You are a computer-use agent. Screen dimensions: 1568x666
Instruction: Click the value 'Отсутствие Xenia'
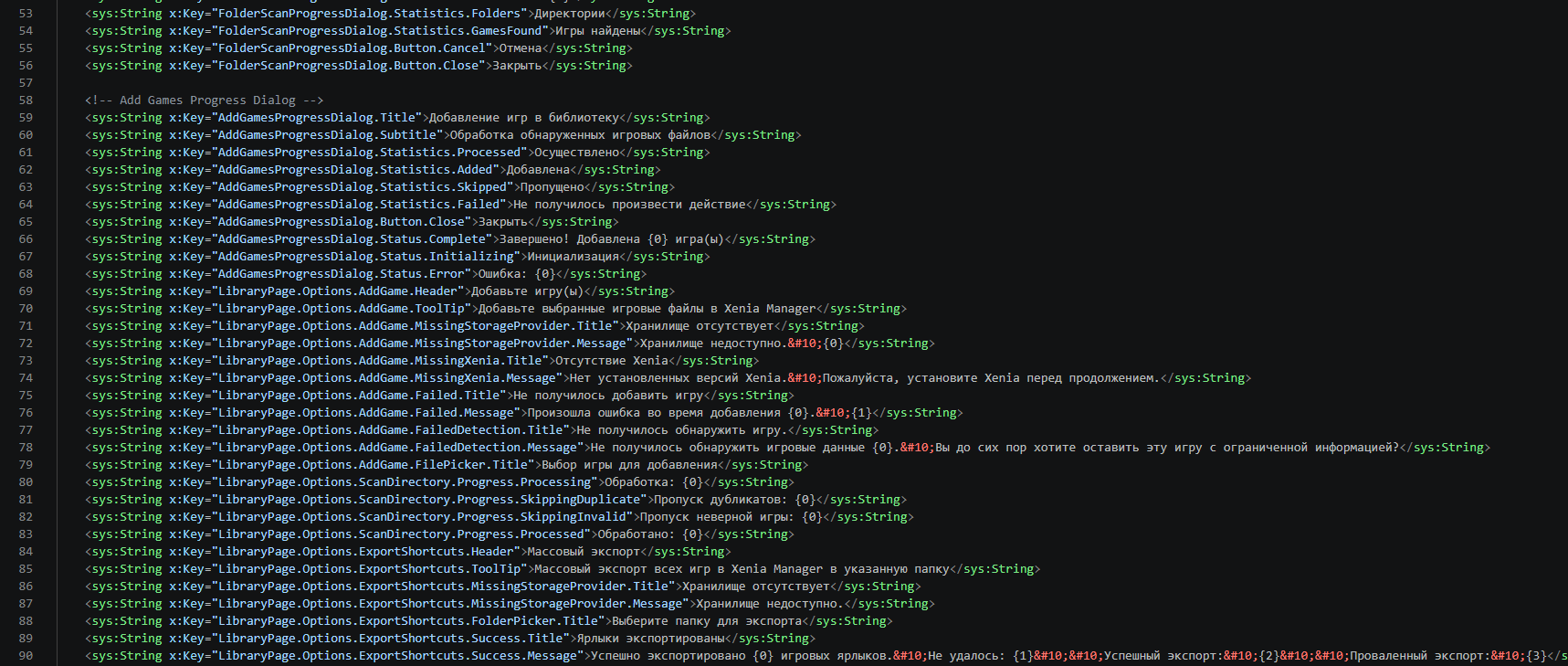[x=613, y=361]
